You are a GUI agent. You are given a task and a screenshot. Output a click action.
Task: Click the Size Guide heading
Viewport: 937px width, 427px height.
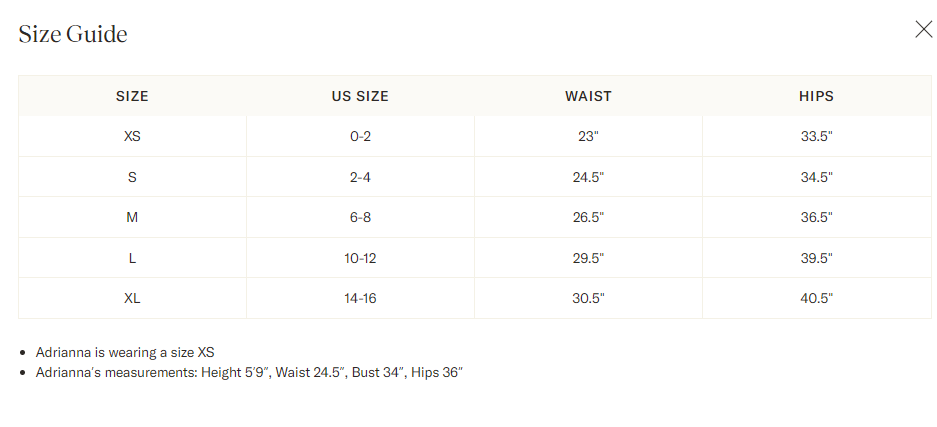(73, 34)
